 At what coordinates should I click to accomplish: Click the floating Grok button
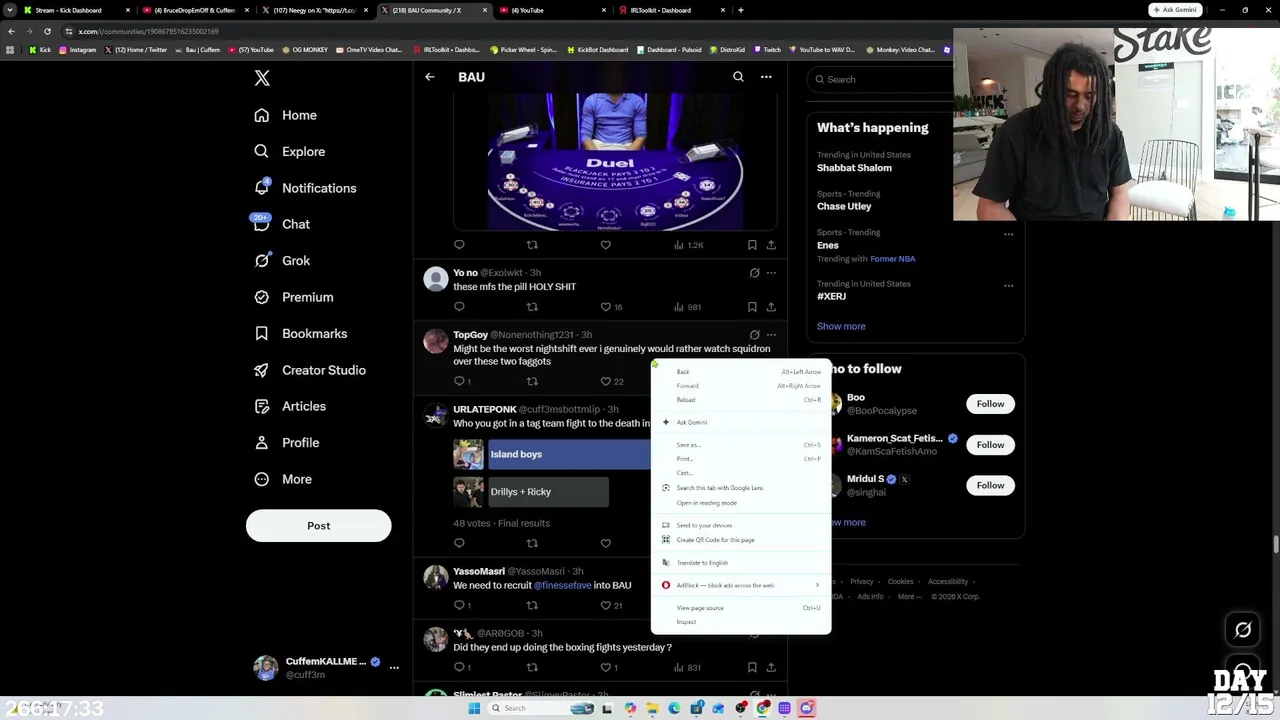1243,630
